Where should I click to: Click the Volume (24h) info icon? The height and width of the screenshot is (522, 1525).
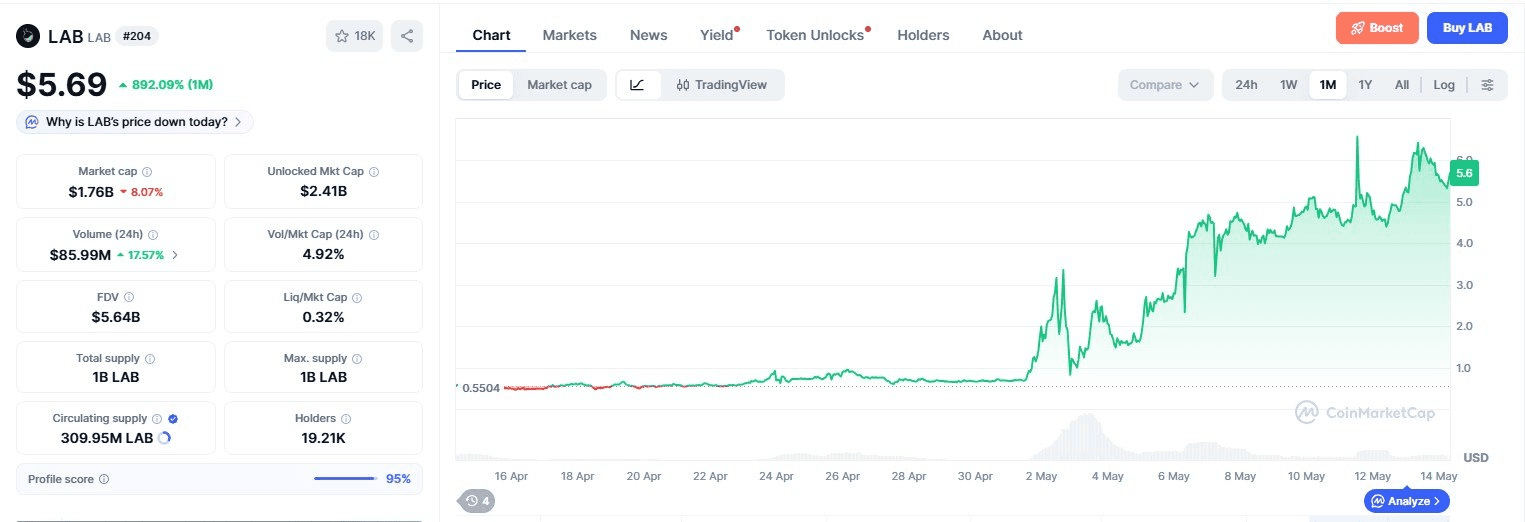tap(152, 235)
